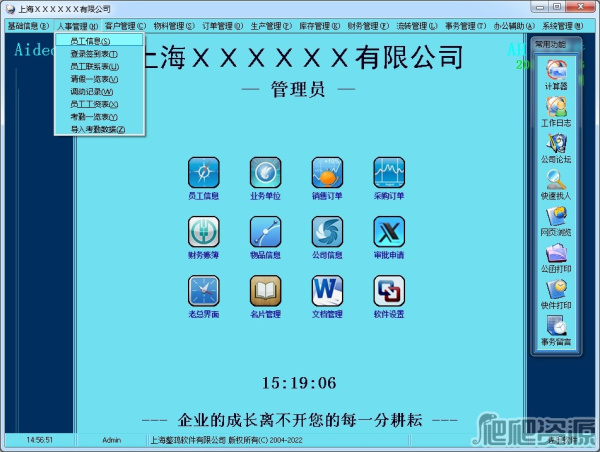This screenshot has height=452, width=600.
Task: Open the 物品信息 icon
Action: 266,232
